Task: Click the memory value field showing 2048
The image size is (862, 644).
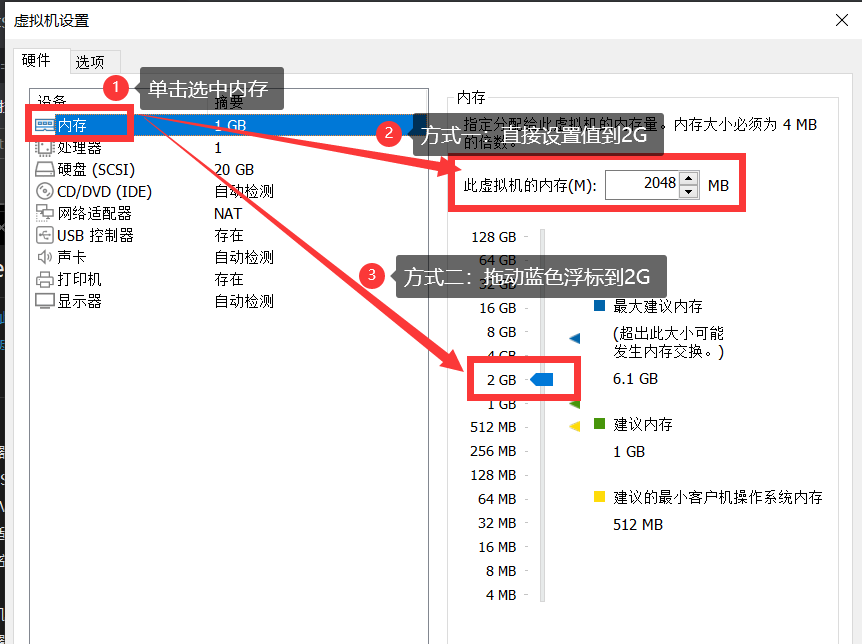Action: click(642, 185)
